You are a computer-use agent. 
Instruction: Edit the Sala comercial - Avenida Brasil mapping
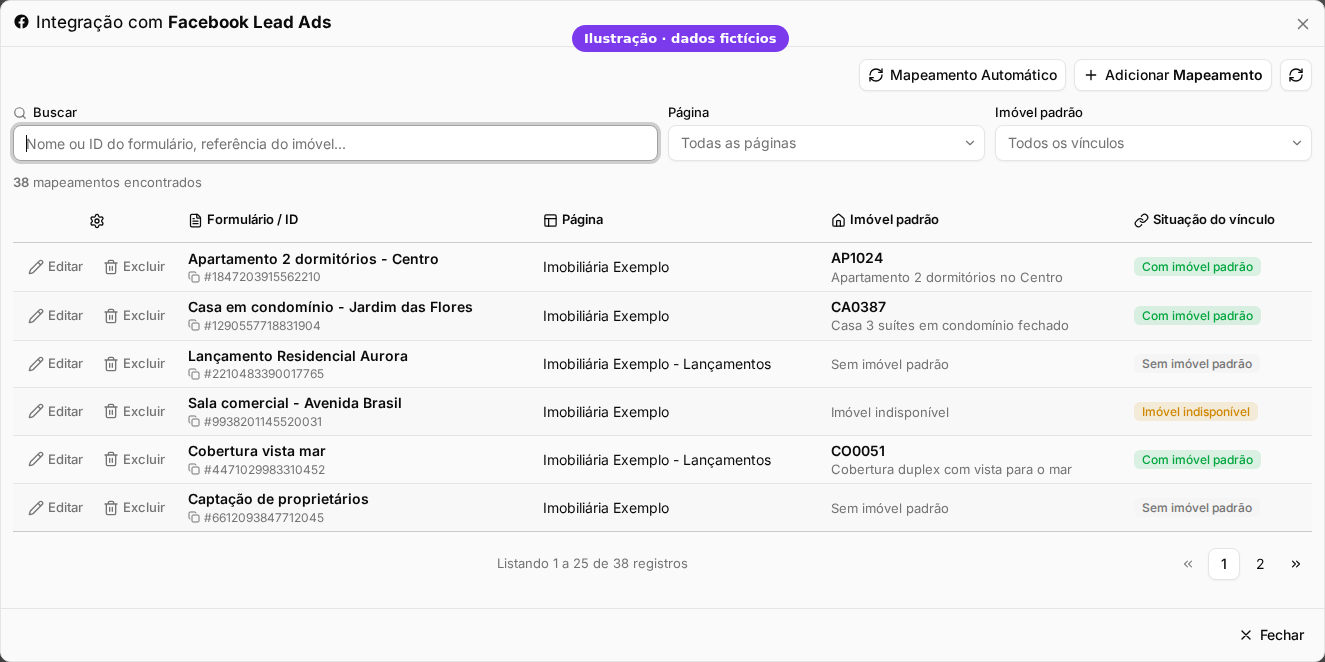[55, 412]
